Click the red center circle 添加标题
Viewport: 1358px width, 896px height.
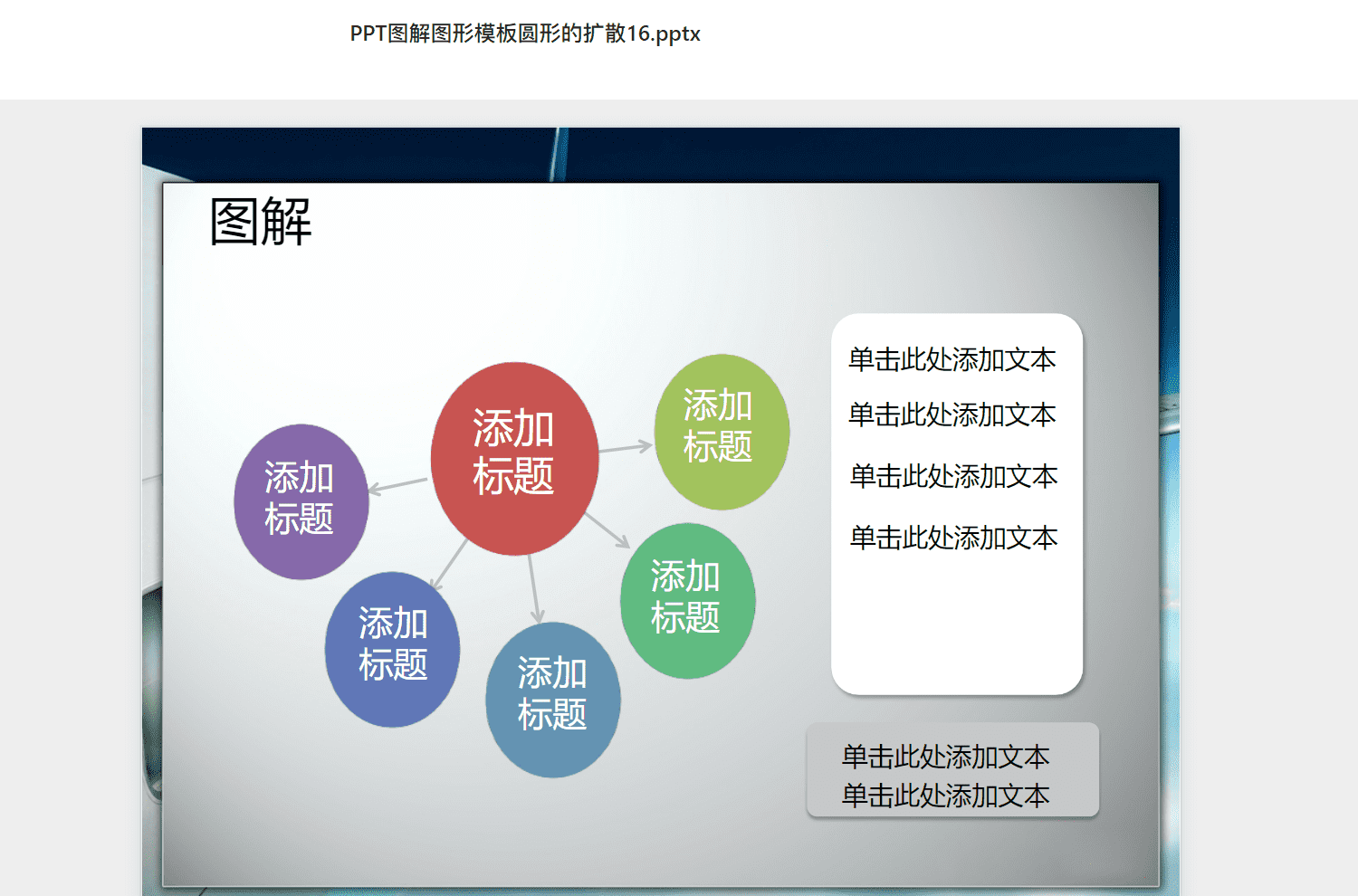514,458
